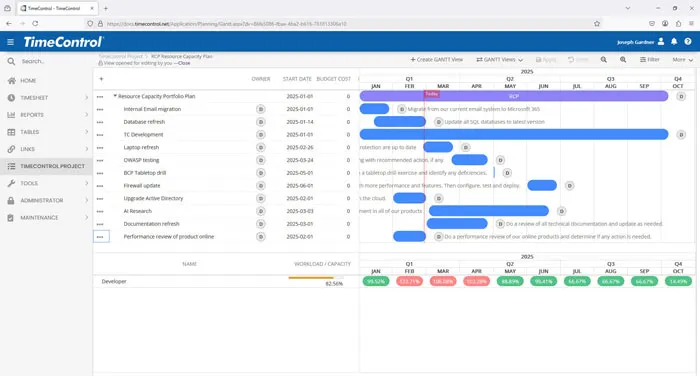Click the resource marker after the AI Research bar
The width and height of the screenshot is (700, 376).
tap(562, 211)
